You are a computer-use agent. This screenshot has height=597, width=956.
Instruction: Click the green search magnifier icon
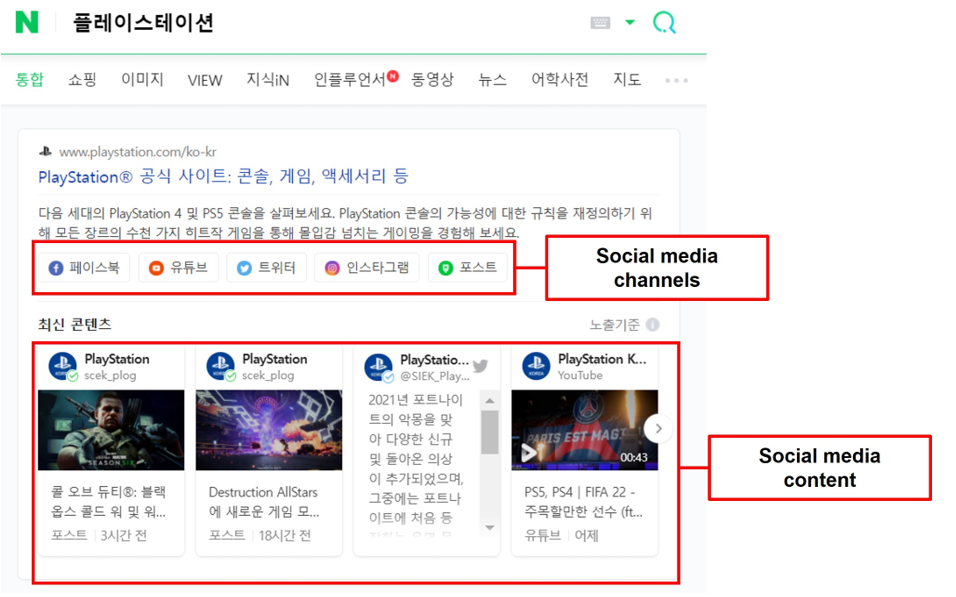664,22
